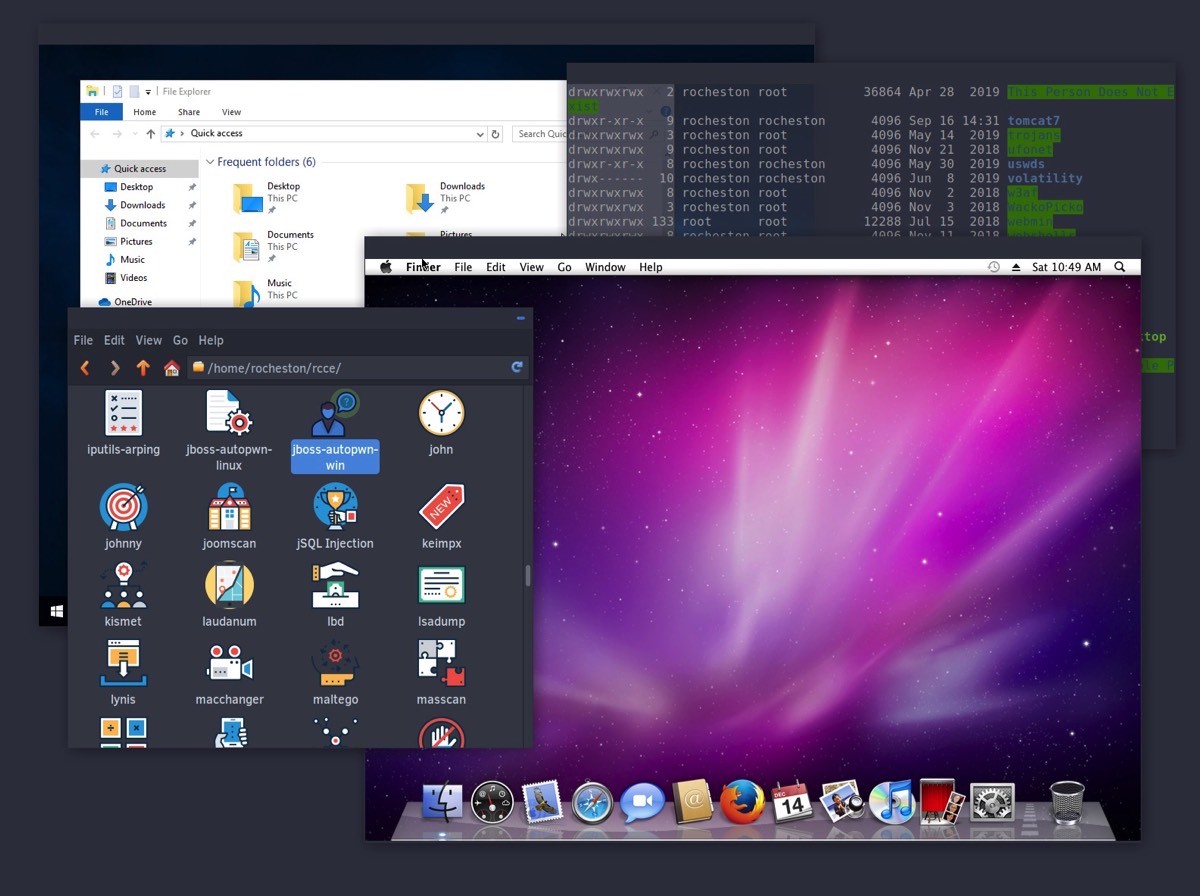Click the Windows Start button
Viewport: 1200px width, 896px height.
(x=57, y=610)
